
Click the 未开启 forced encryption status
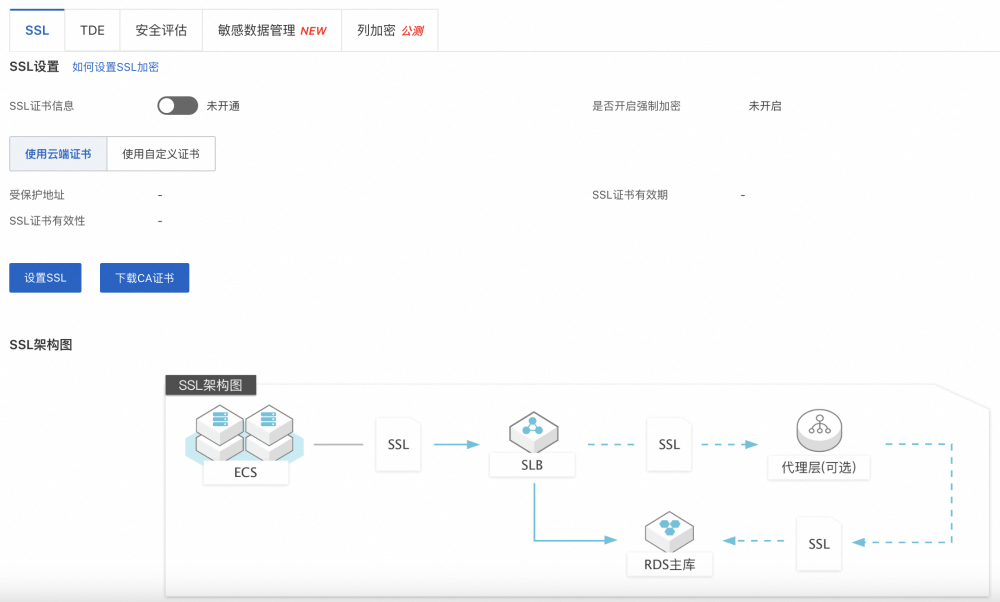coord(765,106)
